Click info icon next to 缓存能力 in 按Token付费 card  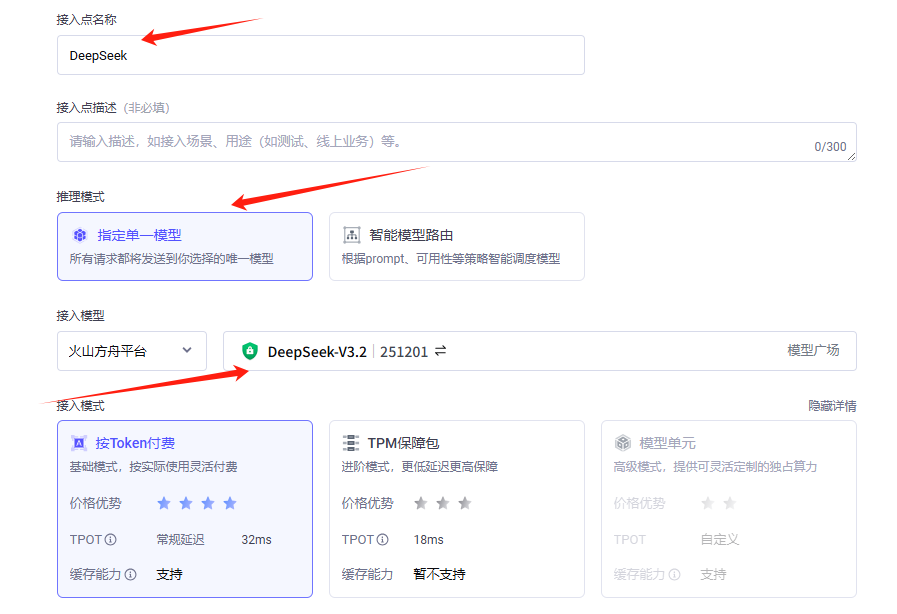pos(130,574)
